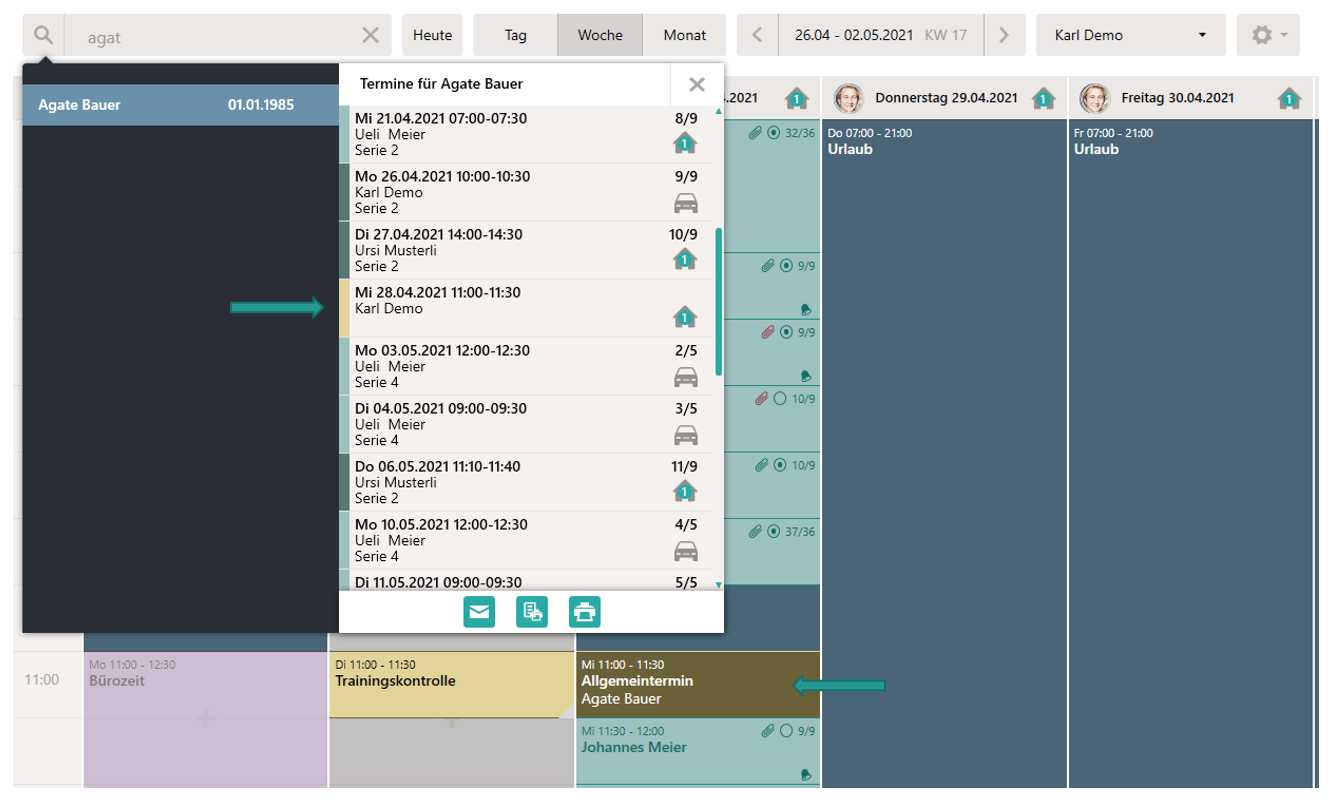Toggle status circle on Johannes Meier appointment

[x=786, y=731]
